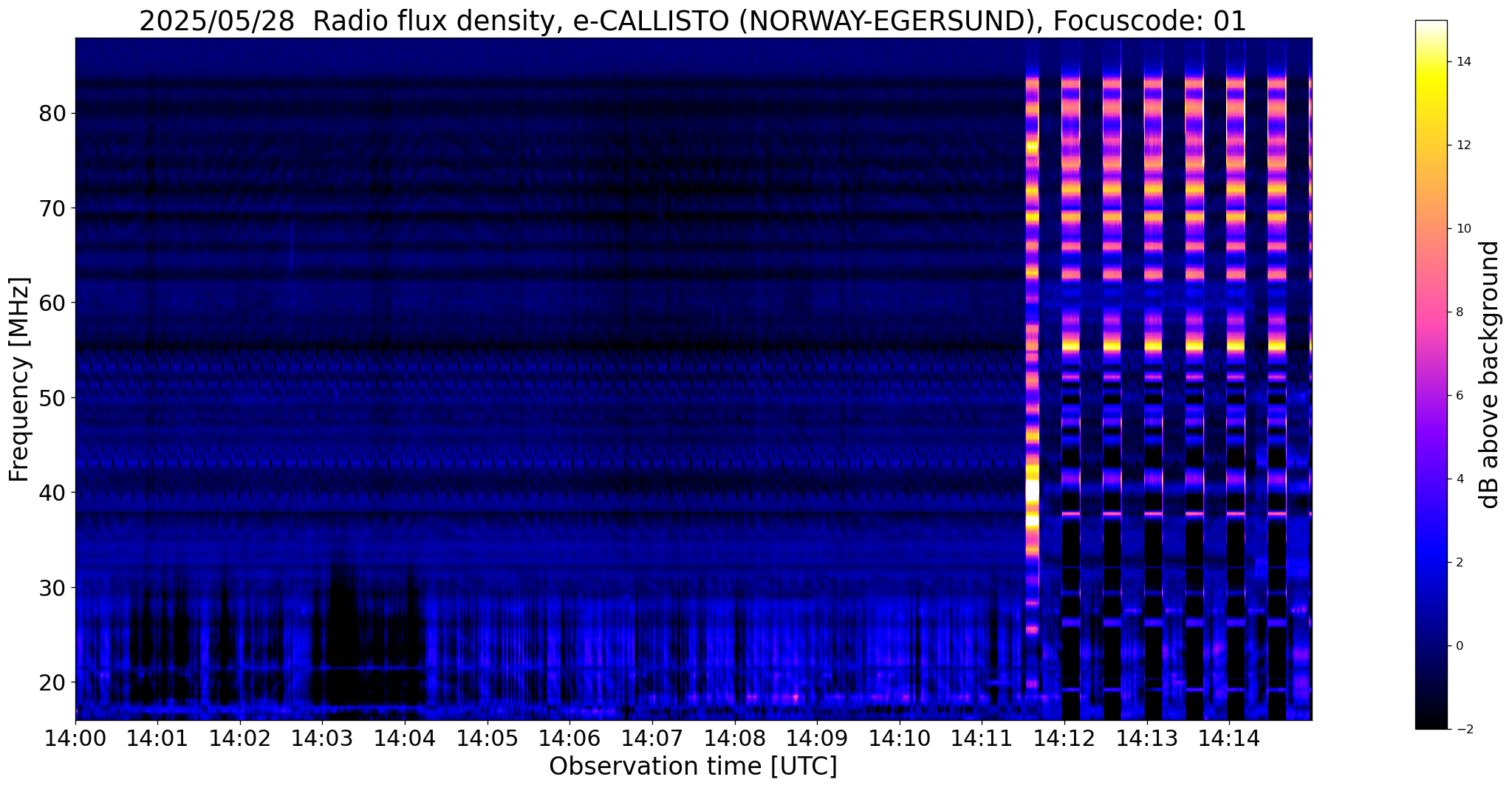
Task: Click the 80 MHz frequency tick label
Action: [52, 114]
